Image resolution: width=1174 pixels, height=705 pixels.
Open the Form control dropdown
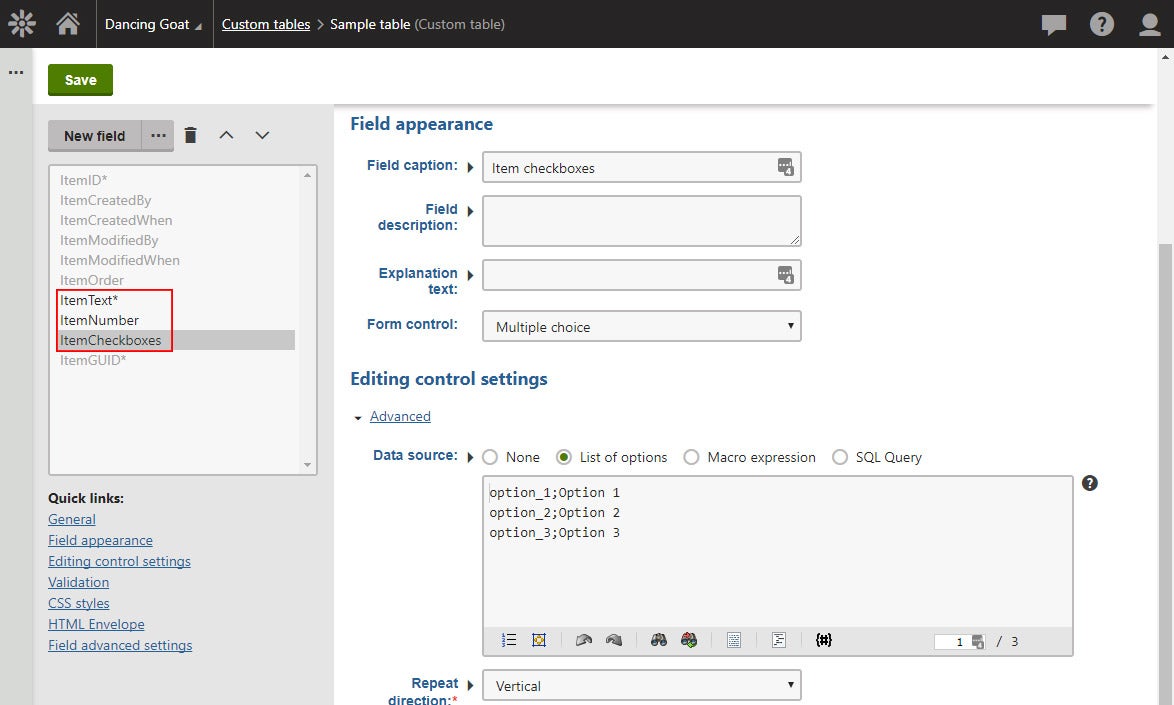(x=642, y=326)
